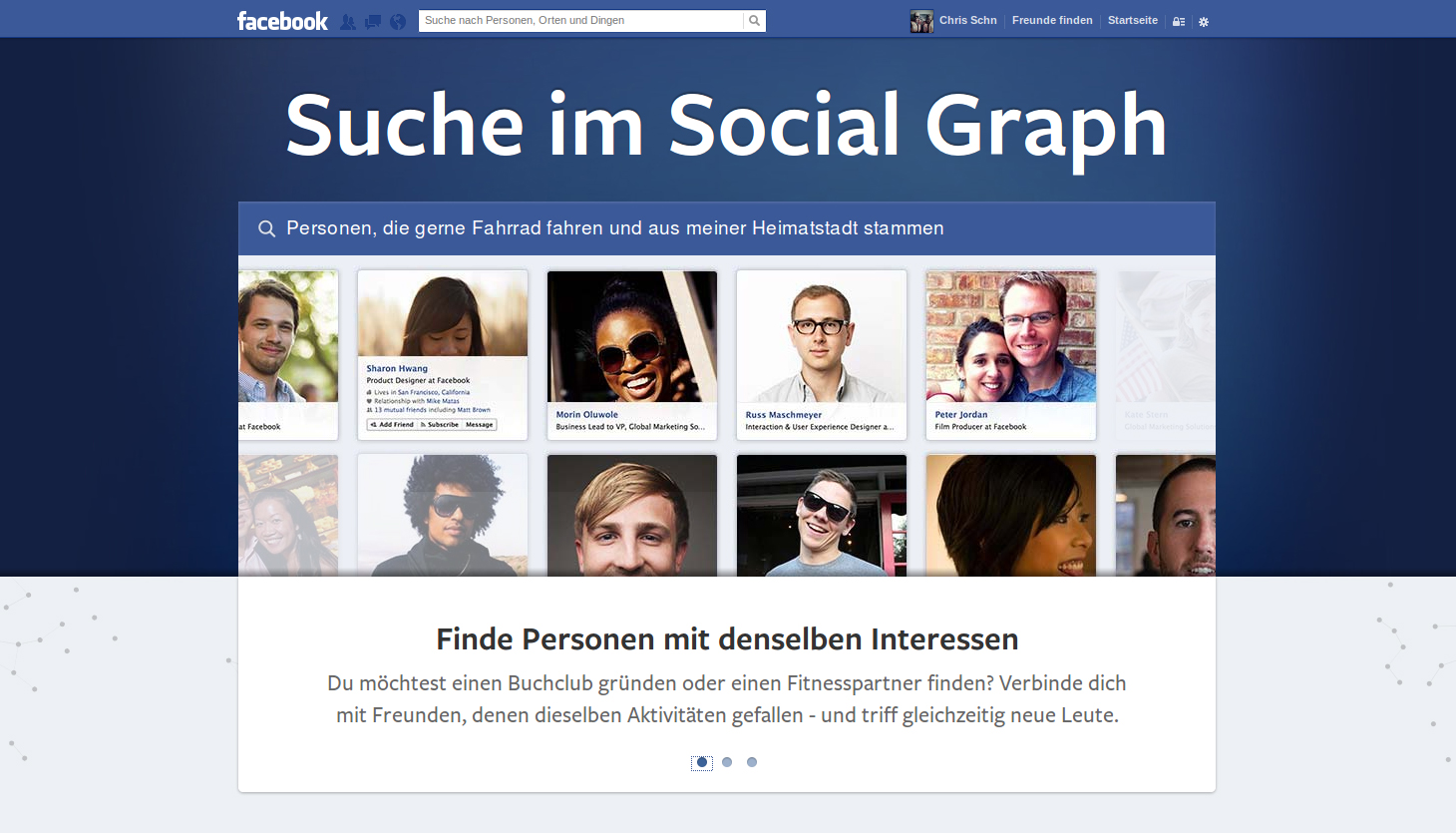Click the name Morin Oluwole
The height and width of the screenshot is (833, 1456).
tap(587, 415)
